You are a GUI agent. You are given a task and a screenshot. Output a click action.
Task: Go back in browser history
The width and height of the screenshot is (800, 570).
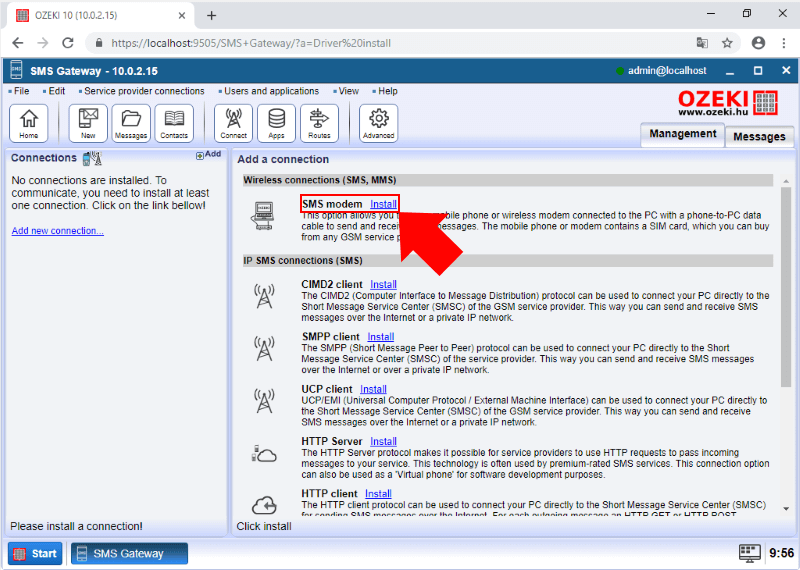pyautogui.click(x=18, y=43)
